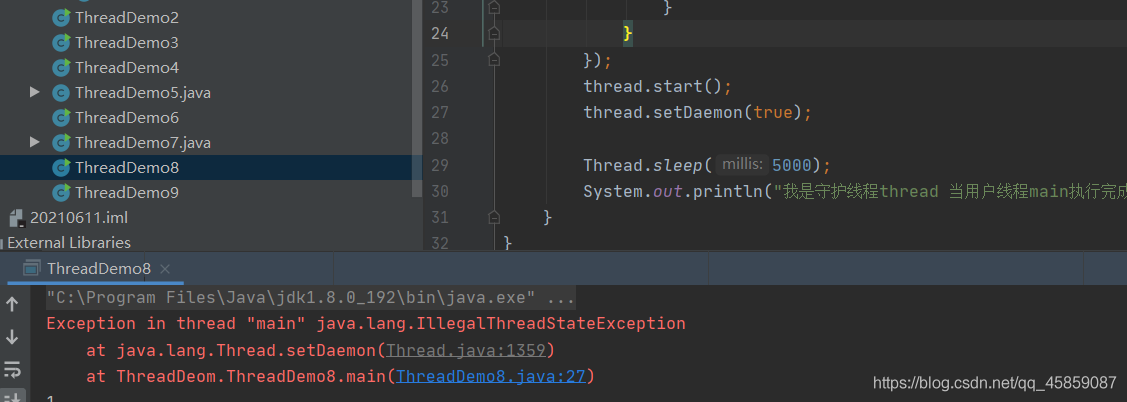Go down the stack trace with down arrow
The image size is (1127, 402).
pos(12,337)
